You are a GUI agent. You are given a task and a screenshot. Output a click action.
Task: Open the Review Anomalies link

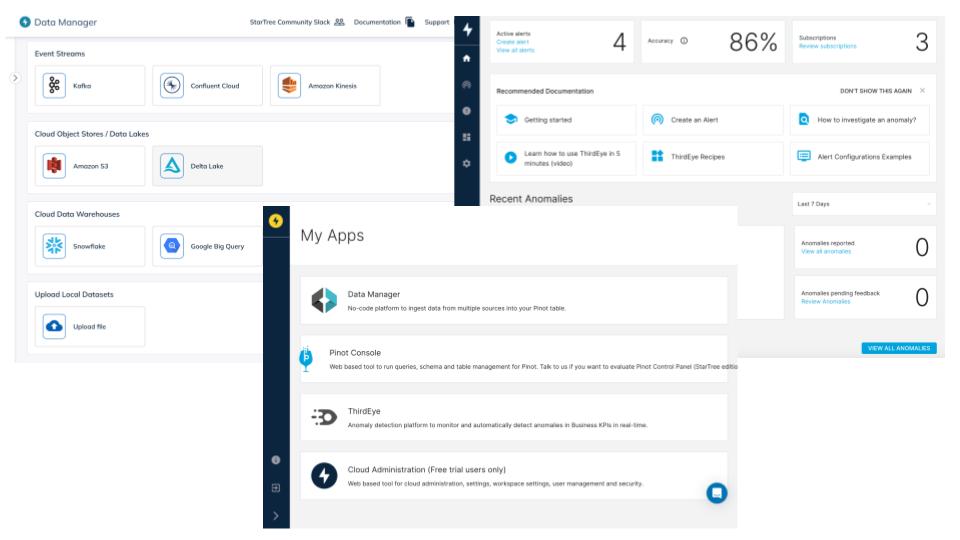[x=825, y=302]
